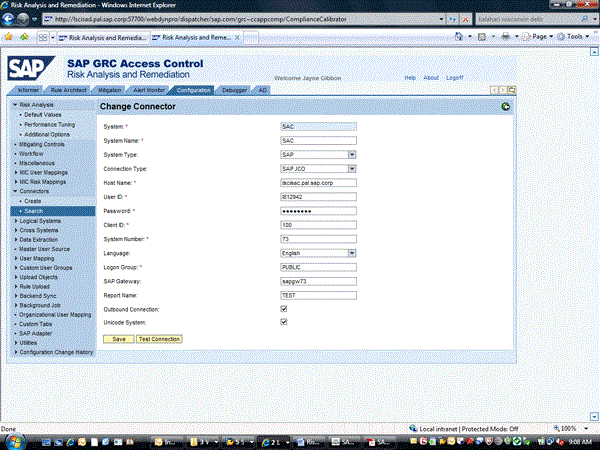The width and height of the screenshot is (600, 450).
Task: Uncheck the Unicode System checkbox
Action: pyautogui.click(x=284, y=322)
